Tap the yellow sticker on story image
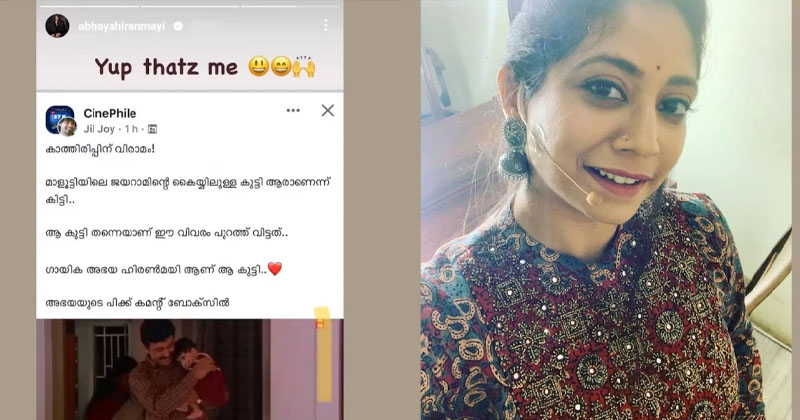The width and height of the screenshot is (800, 420). coord(322,354)
